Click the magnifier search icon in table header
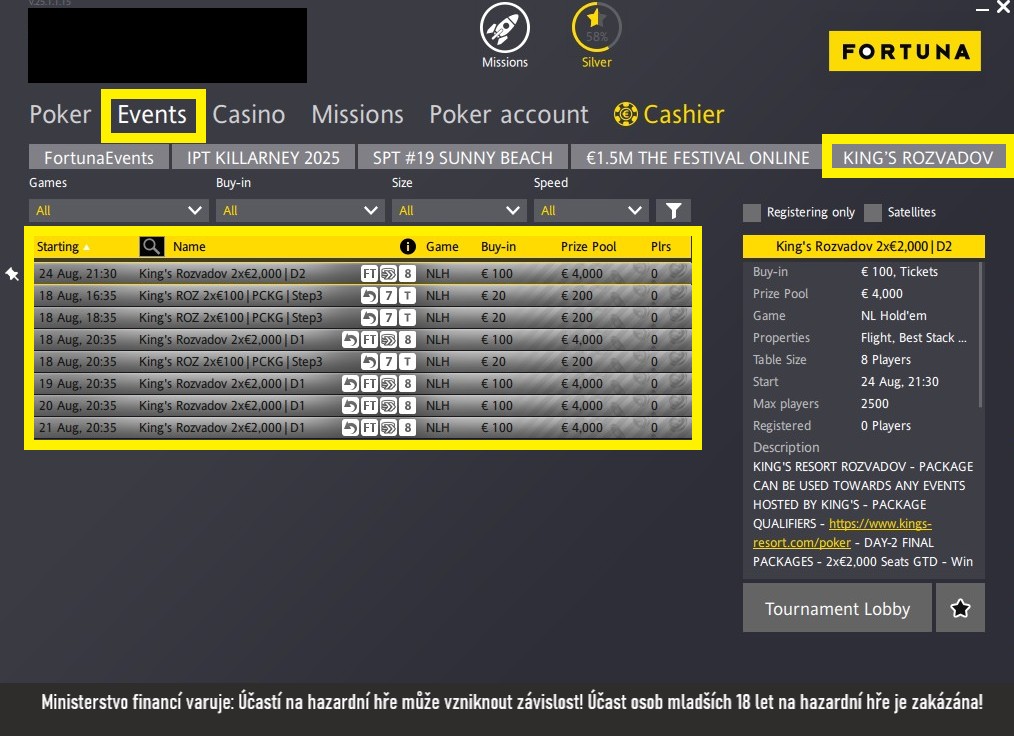This screenshot has width=1014, height=736. coord(151,246)
